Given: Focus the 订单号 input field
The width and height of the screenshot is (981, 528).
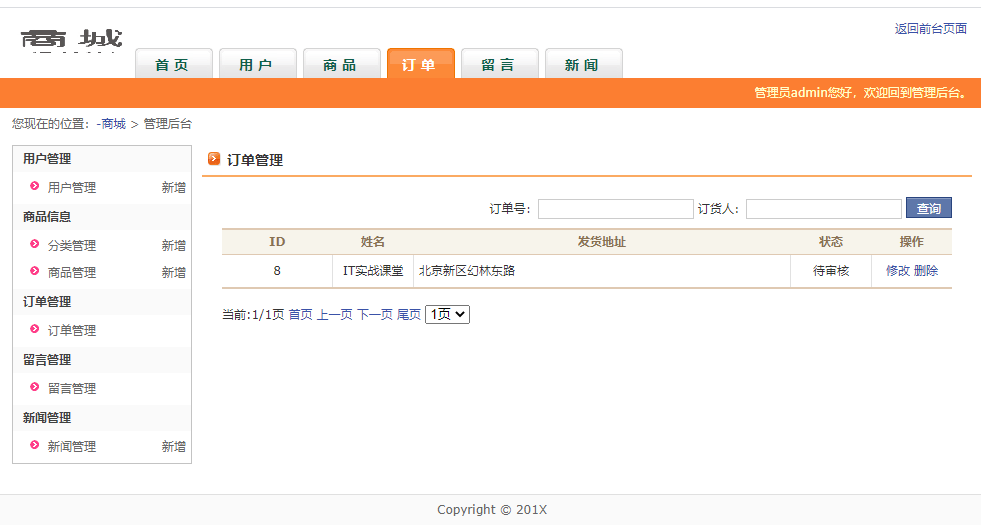Looking at the screenshot, I should tap(616, 209).
